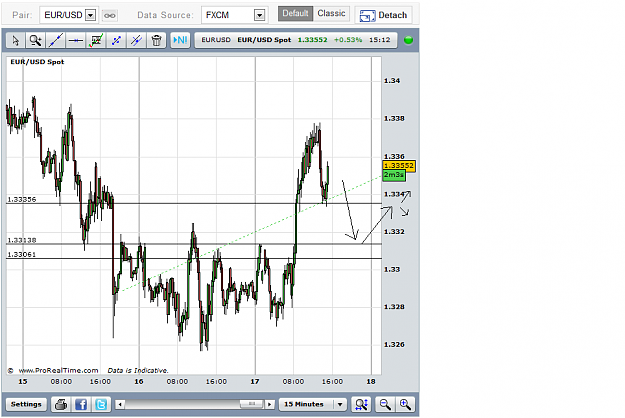
Task: Click the EUR/USD Spot quote bar
Action: [x=295, y=40]
